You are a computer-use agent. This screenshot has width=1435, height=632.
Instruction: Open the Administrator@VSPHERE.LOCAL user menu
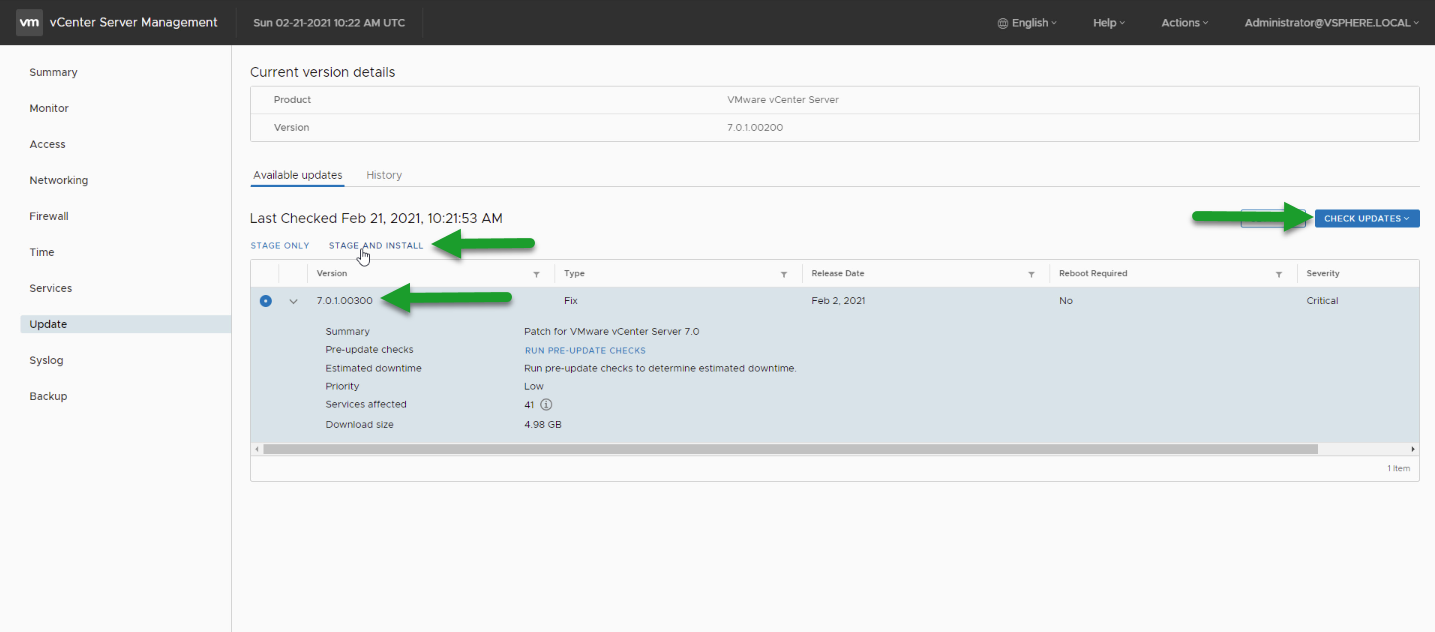(x=1332, y=23)
